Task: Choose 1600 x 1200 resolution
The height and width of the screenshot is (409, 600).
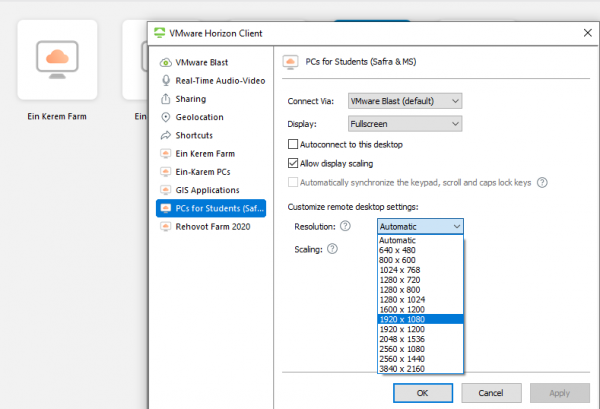Action: (x=420, y=310)
